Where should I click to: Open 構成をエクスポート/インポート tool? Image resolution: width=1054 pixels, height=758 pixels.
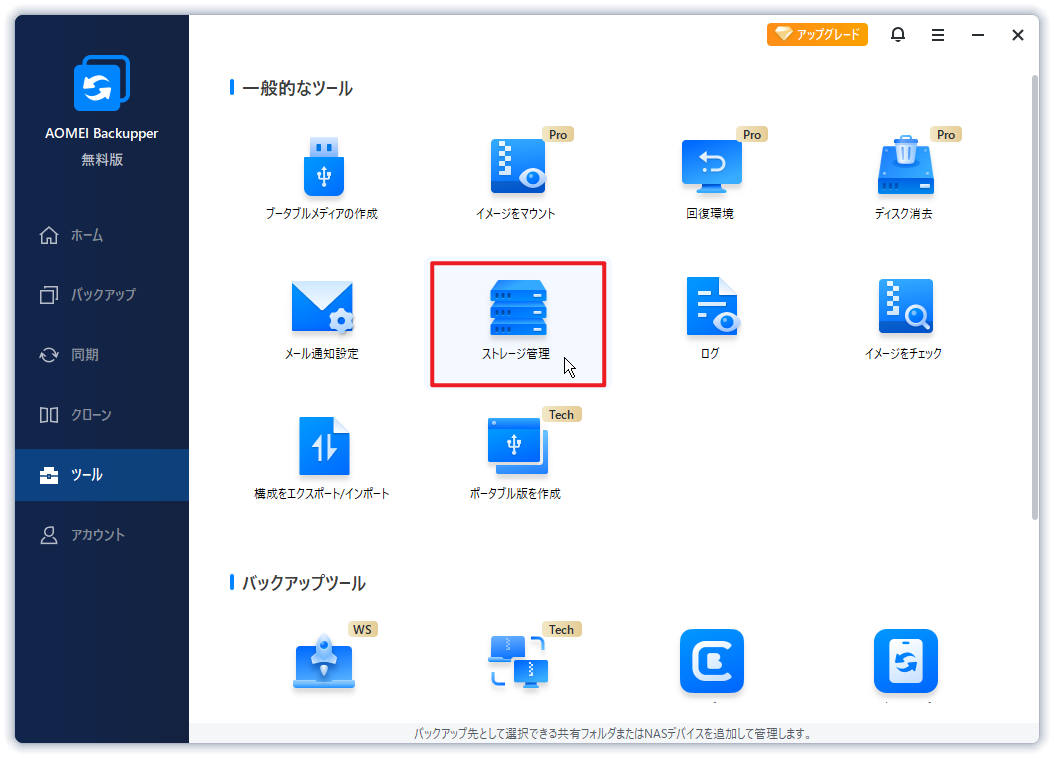(x=323, y=459)
